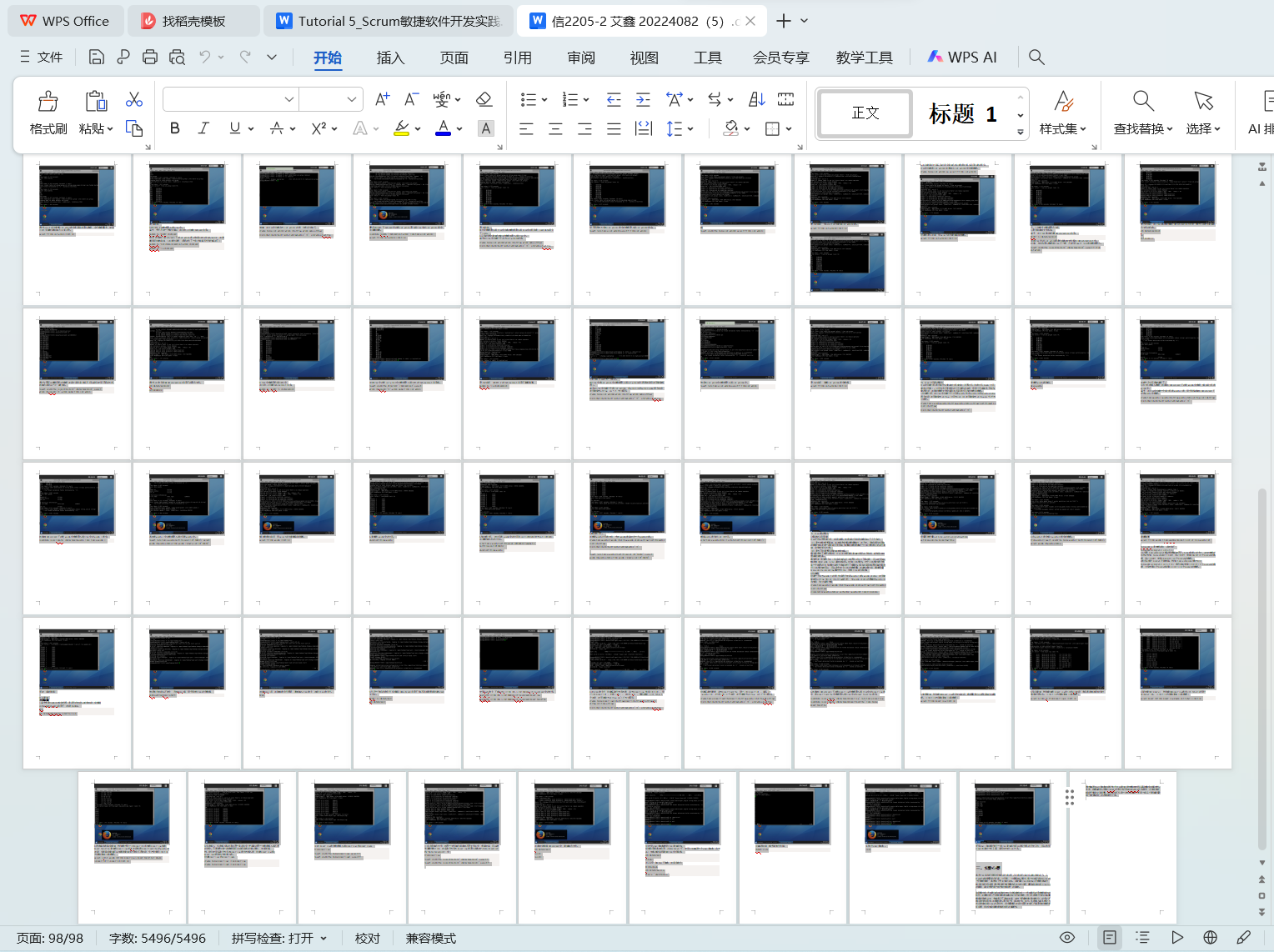
Task: Increase font size with A+ icon
Action: coord(382,99)
